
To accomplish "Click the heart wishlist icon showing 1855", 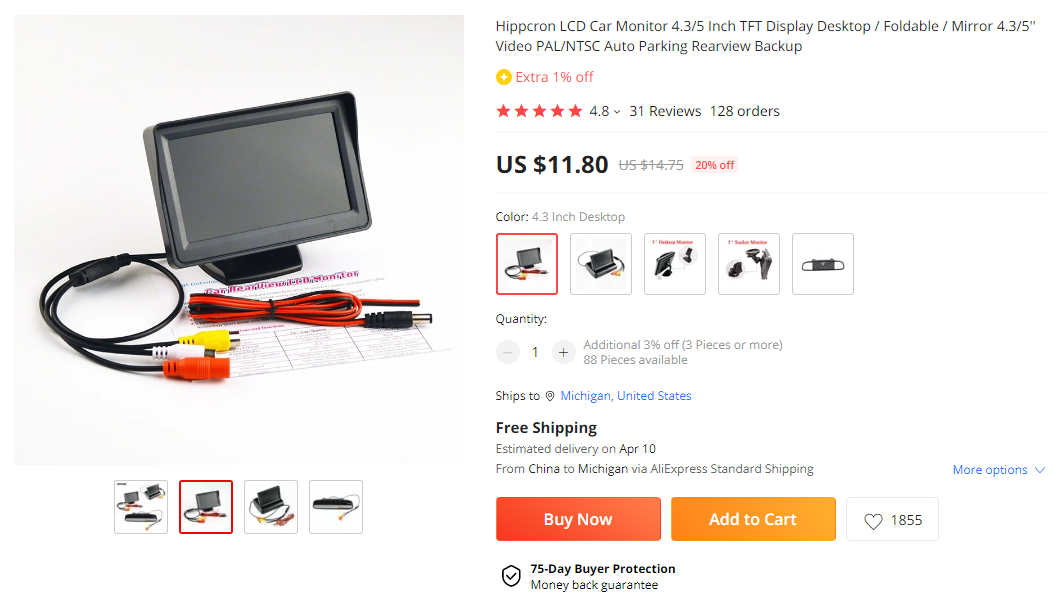I will [873, 521].
